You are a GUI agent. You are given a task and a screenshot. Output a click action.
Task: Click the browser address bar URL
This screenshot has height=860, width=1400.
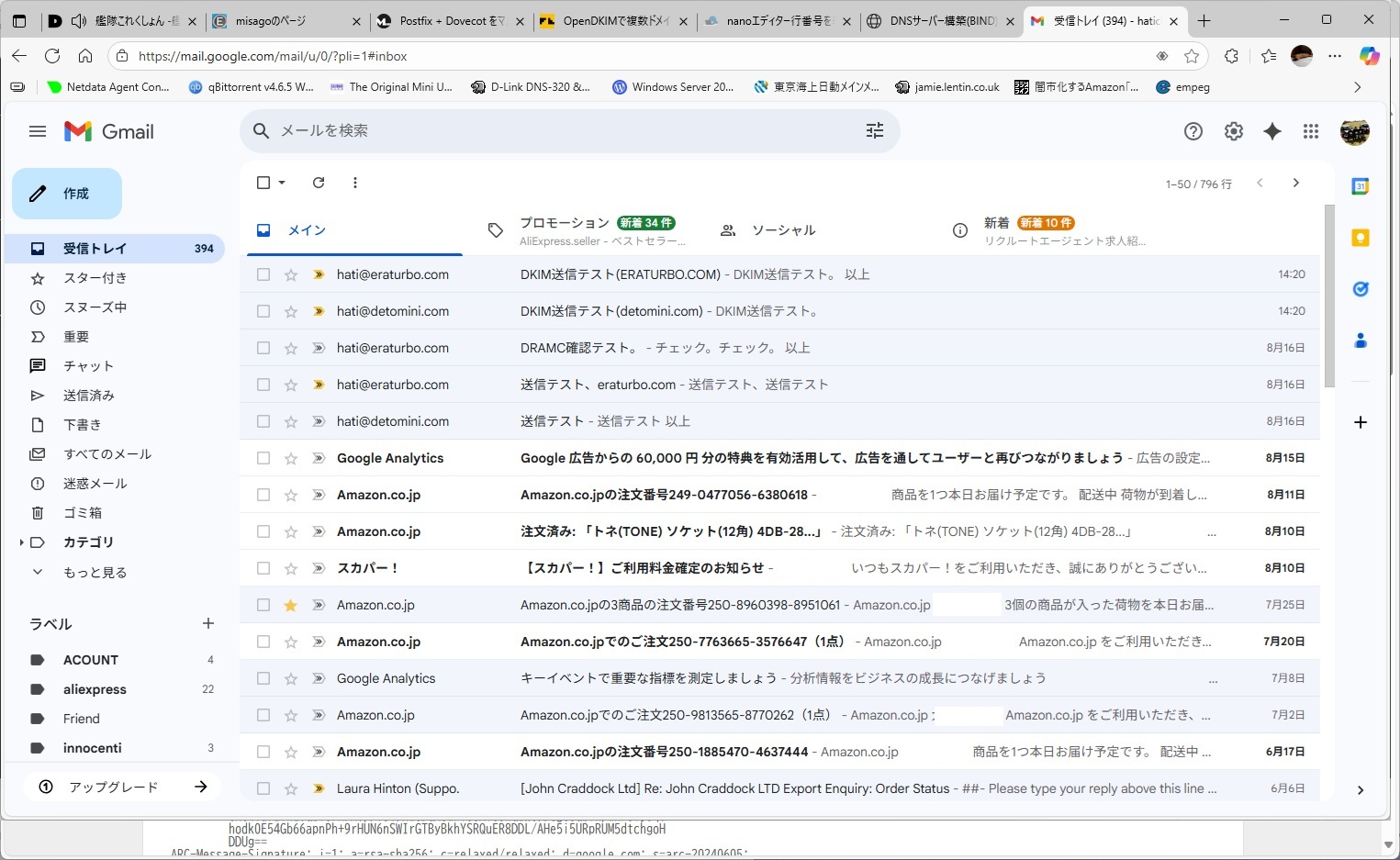[x=273, y=56]
